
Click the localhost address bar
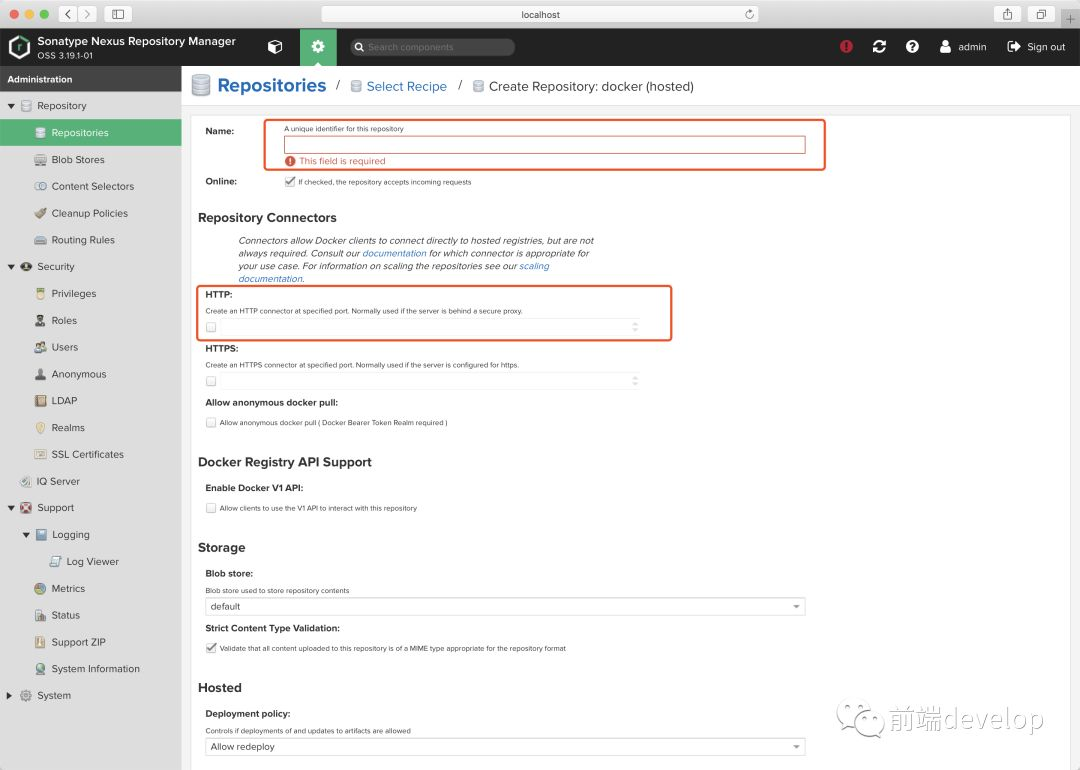[x=540, y=14]
